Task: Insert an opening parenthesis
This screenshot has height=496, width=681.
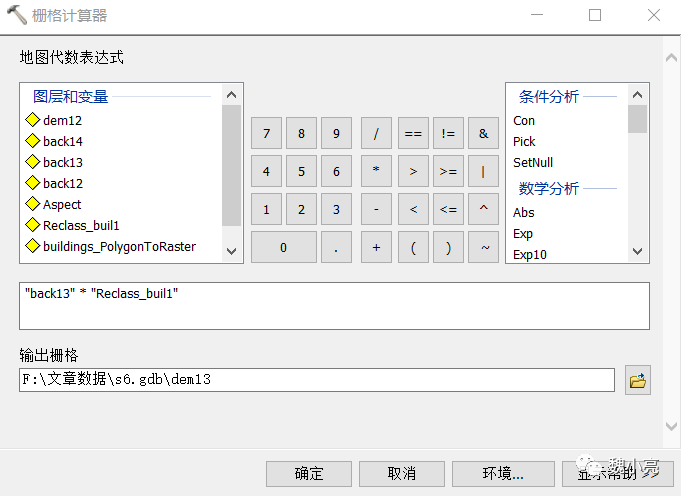Action: coord(413,247)
